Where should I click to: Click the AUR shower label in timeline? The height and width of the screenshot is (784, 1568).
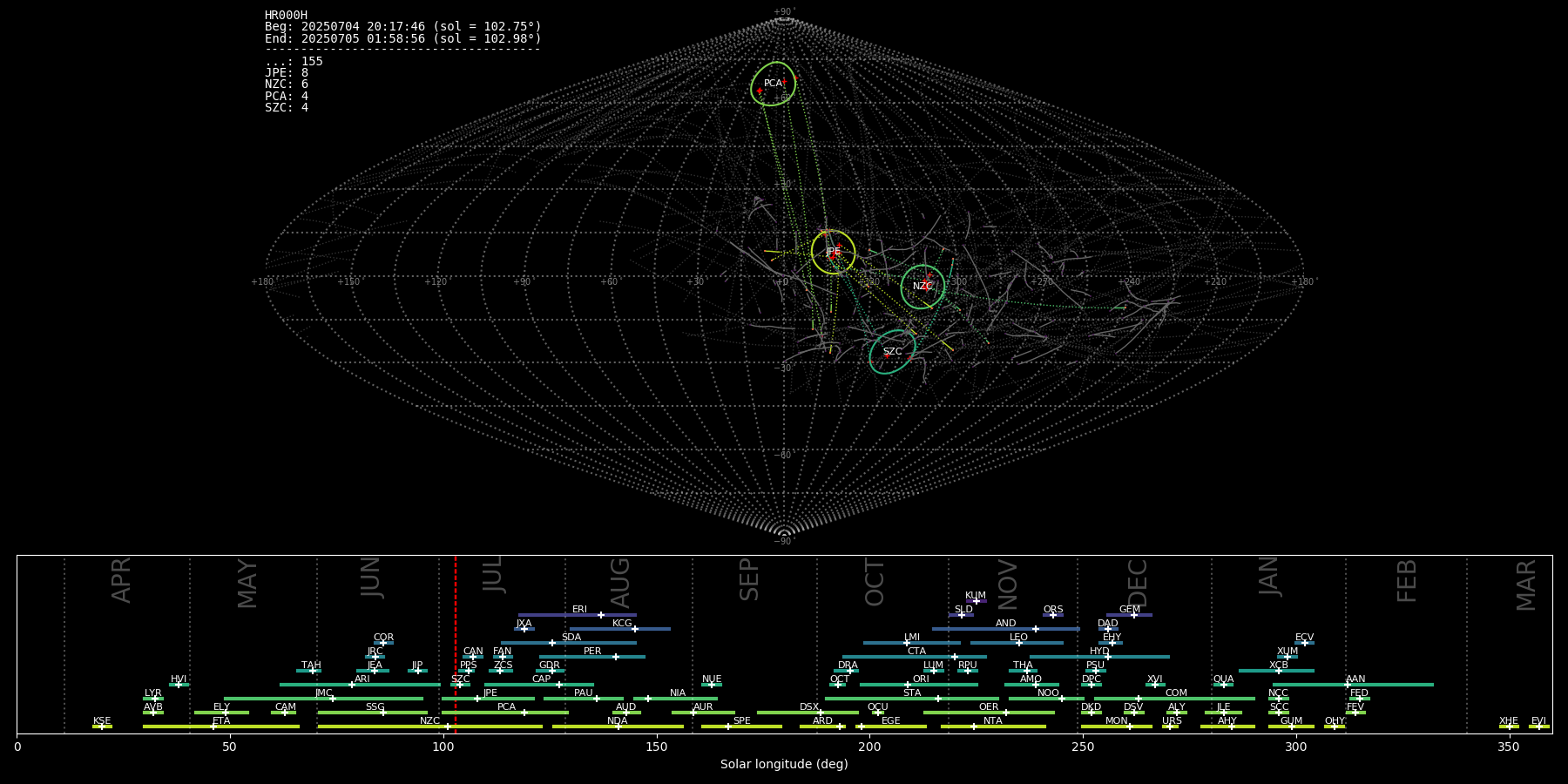tap(703, 707)
